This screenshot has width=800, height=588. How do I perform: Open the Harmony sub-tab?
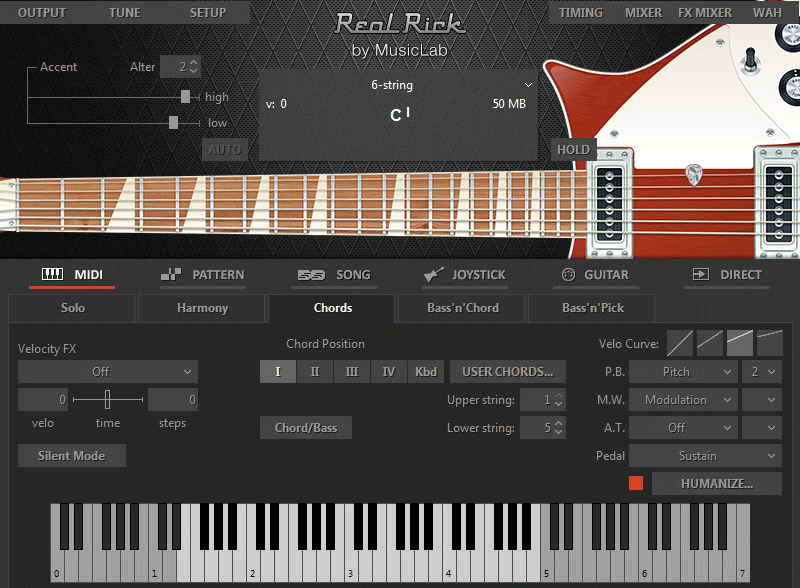(202, 308)
